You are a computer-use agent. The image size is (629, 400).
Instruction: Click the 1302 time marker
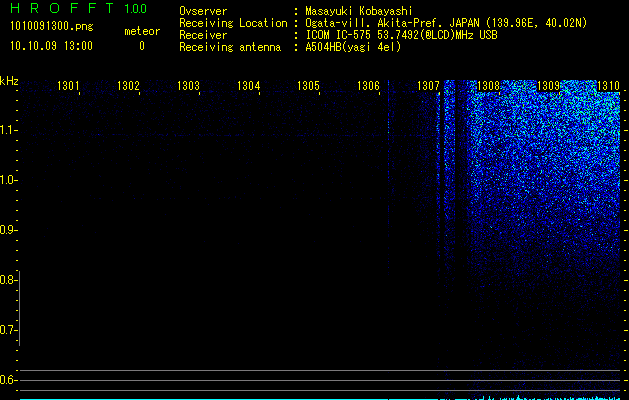pos(128,85)
